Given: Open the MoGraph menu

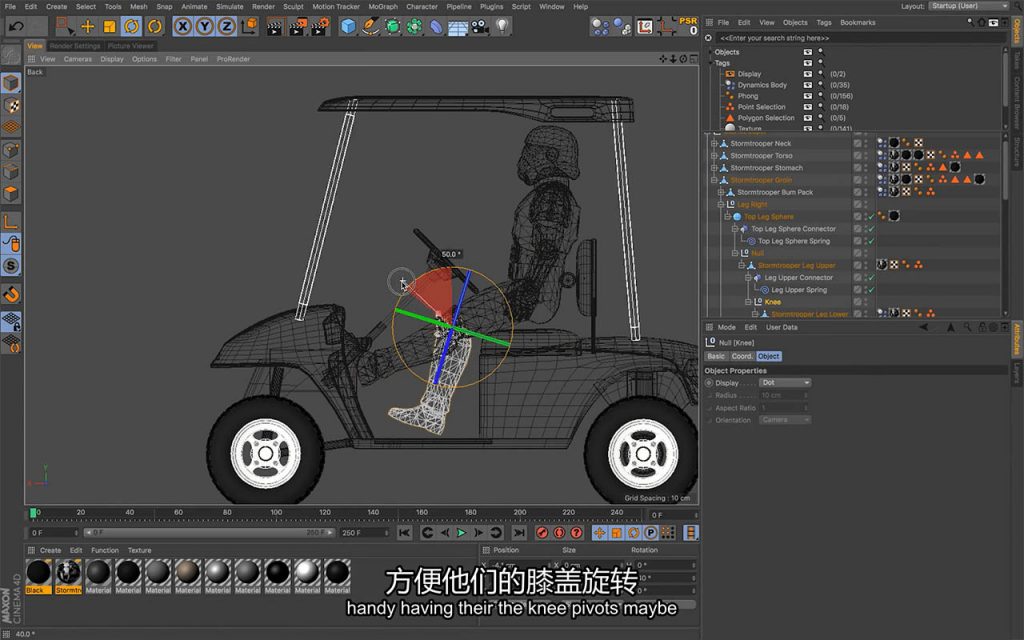Looking at the screenshot, I should [383, 7].
